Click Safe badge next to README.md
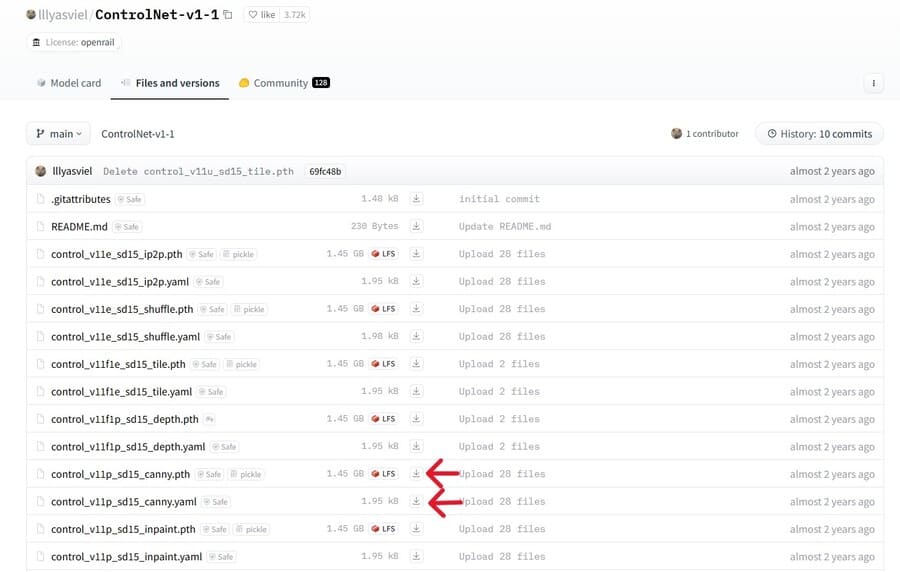Viewport: 900px width, 572px height. point(127,227)
